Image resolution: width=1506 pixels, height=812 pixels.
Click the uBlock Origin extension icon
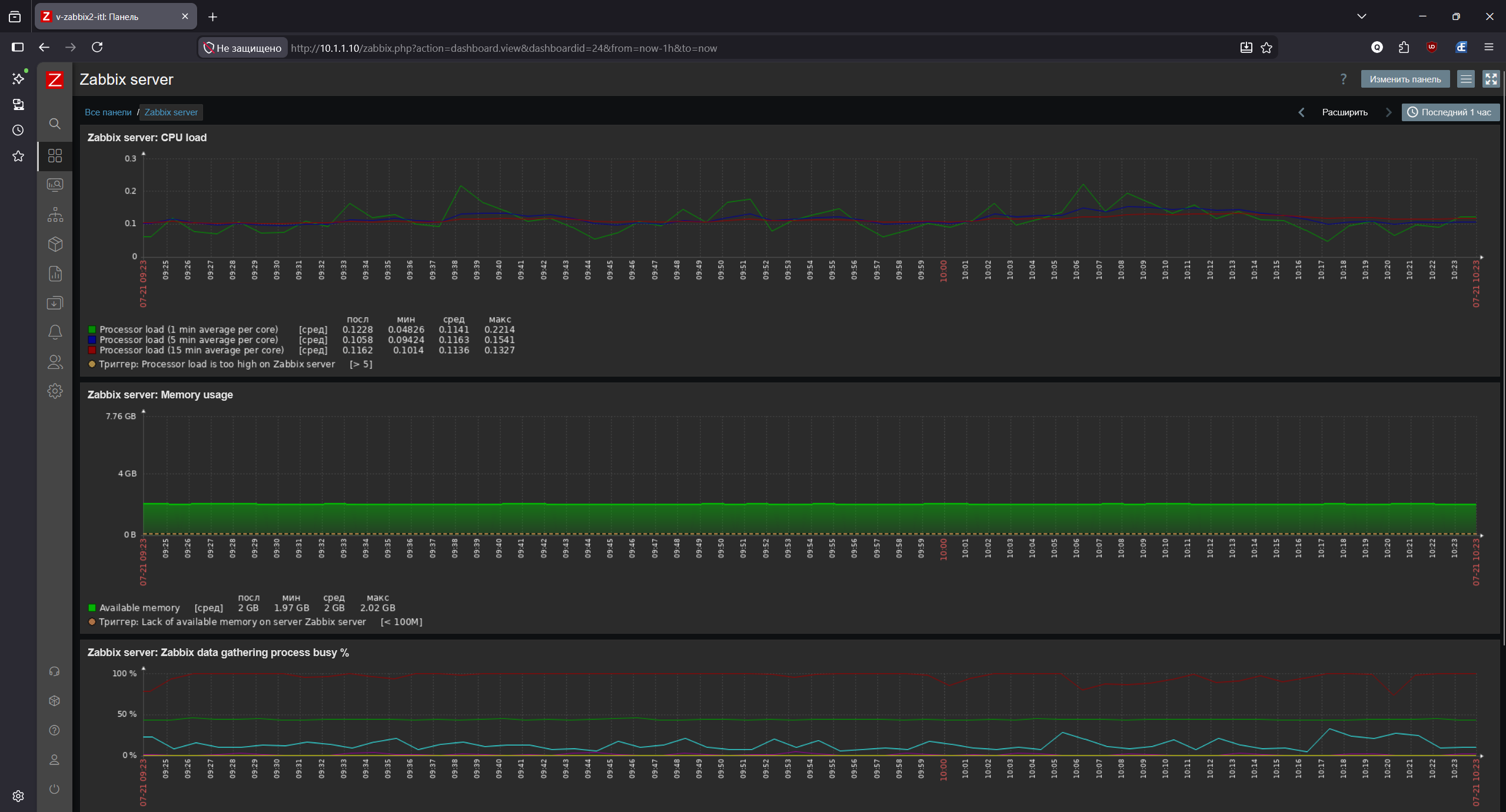(x=1432, y=47)
